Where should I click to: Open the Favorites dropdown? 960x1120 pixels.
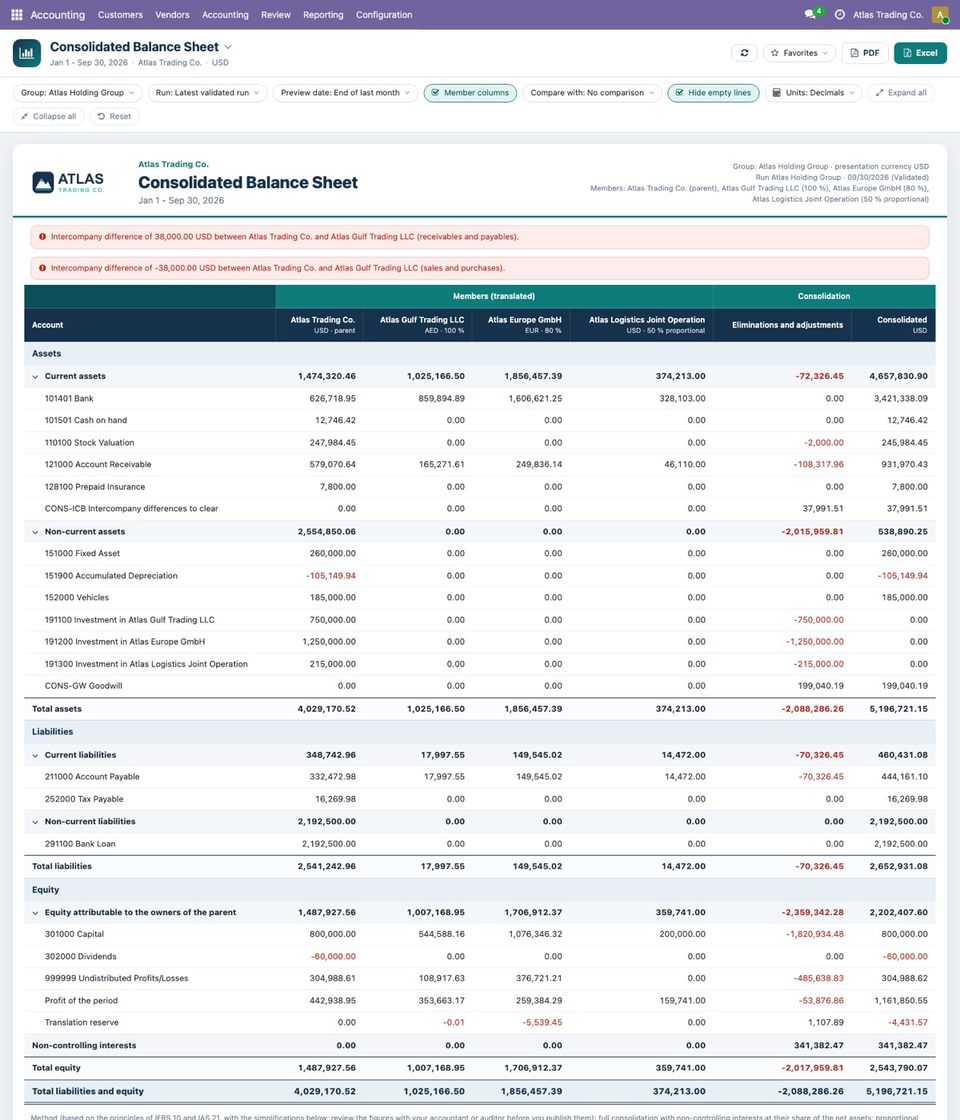(799, 53)
